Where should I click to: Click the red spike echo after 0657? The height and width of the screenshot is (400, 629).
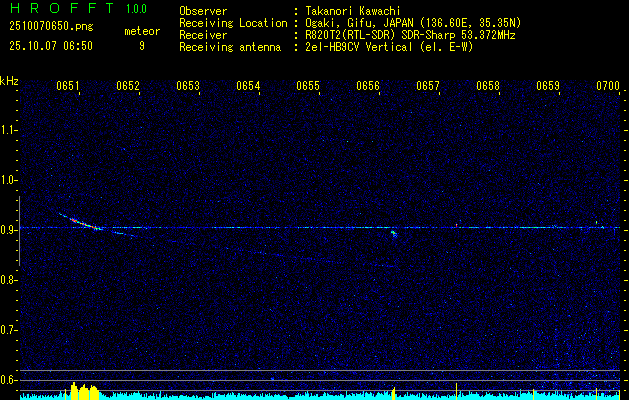[457, 225]
